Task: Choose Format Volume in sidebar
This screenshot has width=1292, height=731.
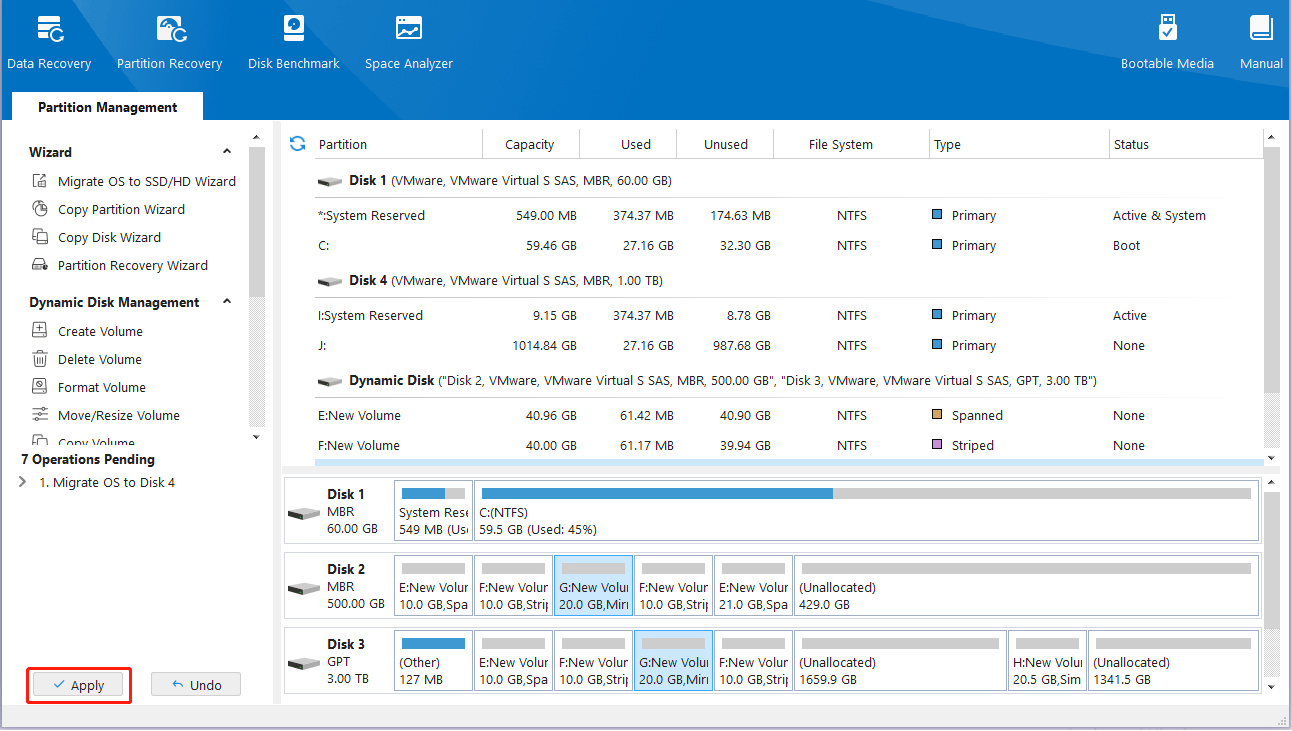Action: pyautogui.click(x=101, y=388)
